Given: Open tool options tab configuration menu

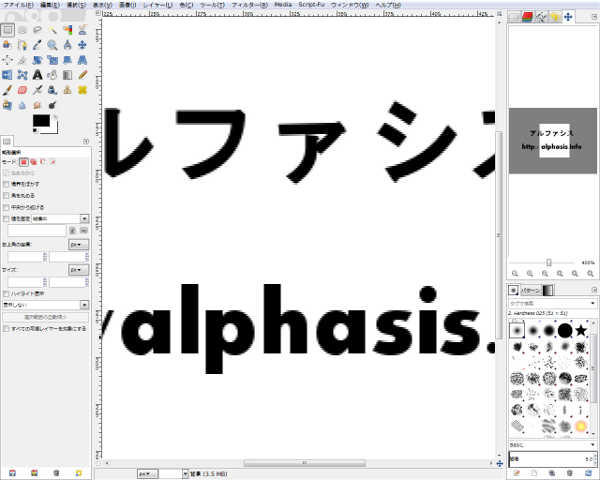Looking at the screenshot, I should 86,141.
